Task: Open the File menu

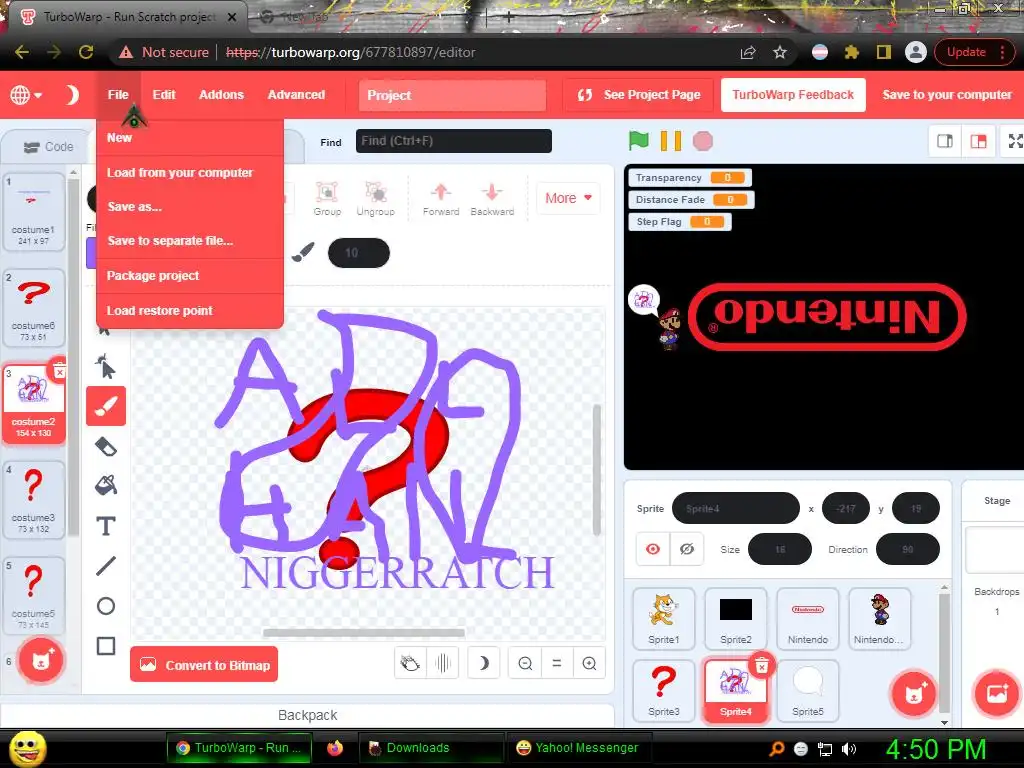Action: (x=118, y=95)
